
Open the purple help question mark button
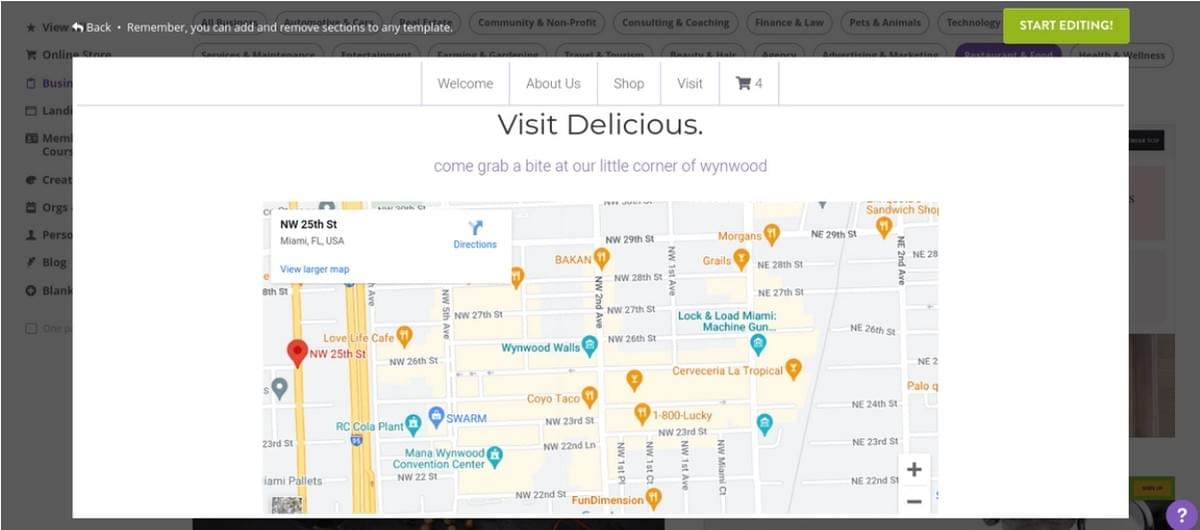pyautogui.click(x=1182, y=513)
